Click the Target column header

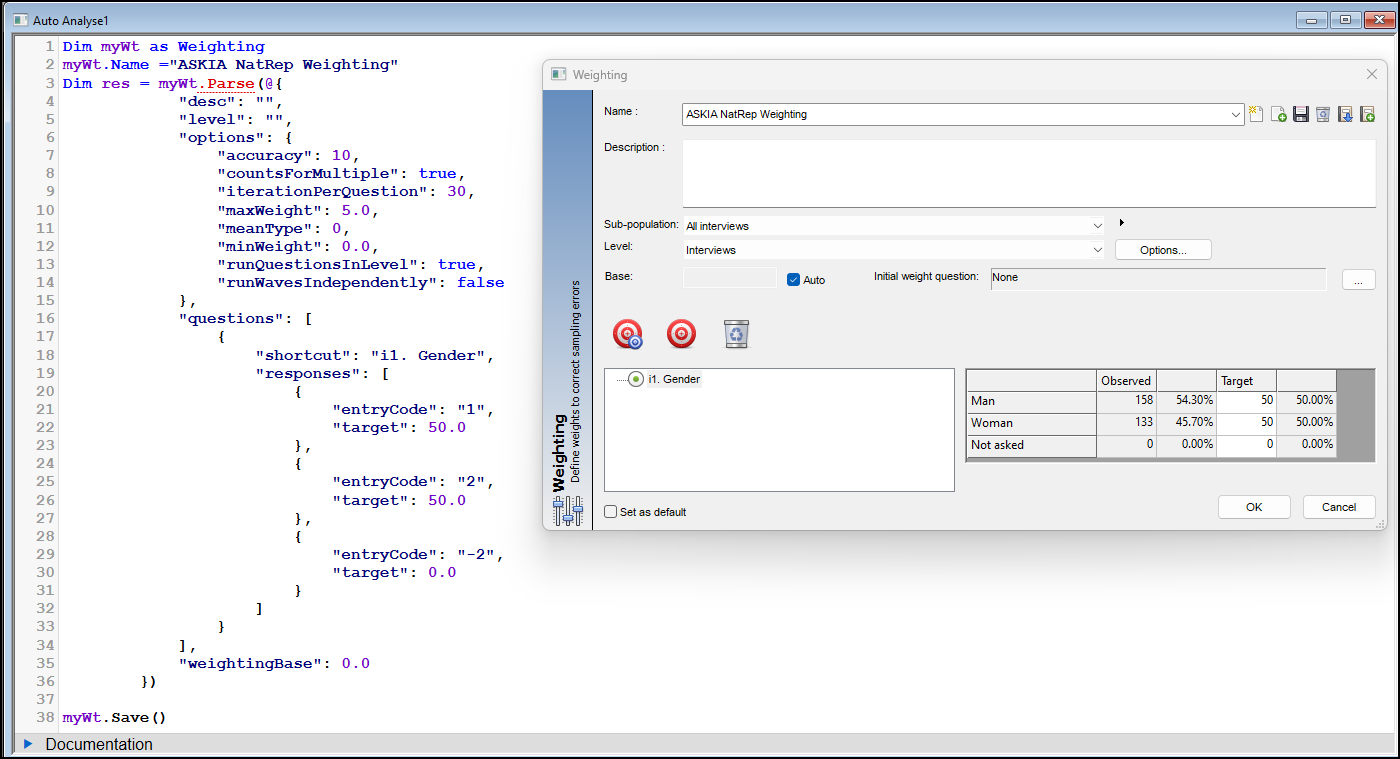click(1246, 380)
